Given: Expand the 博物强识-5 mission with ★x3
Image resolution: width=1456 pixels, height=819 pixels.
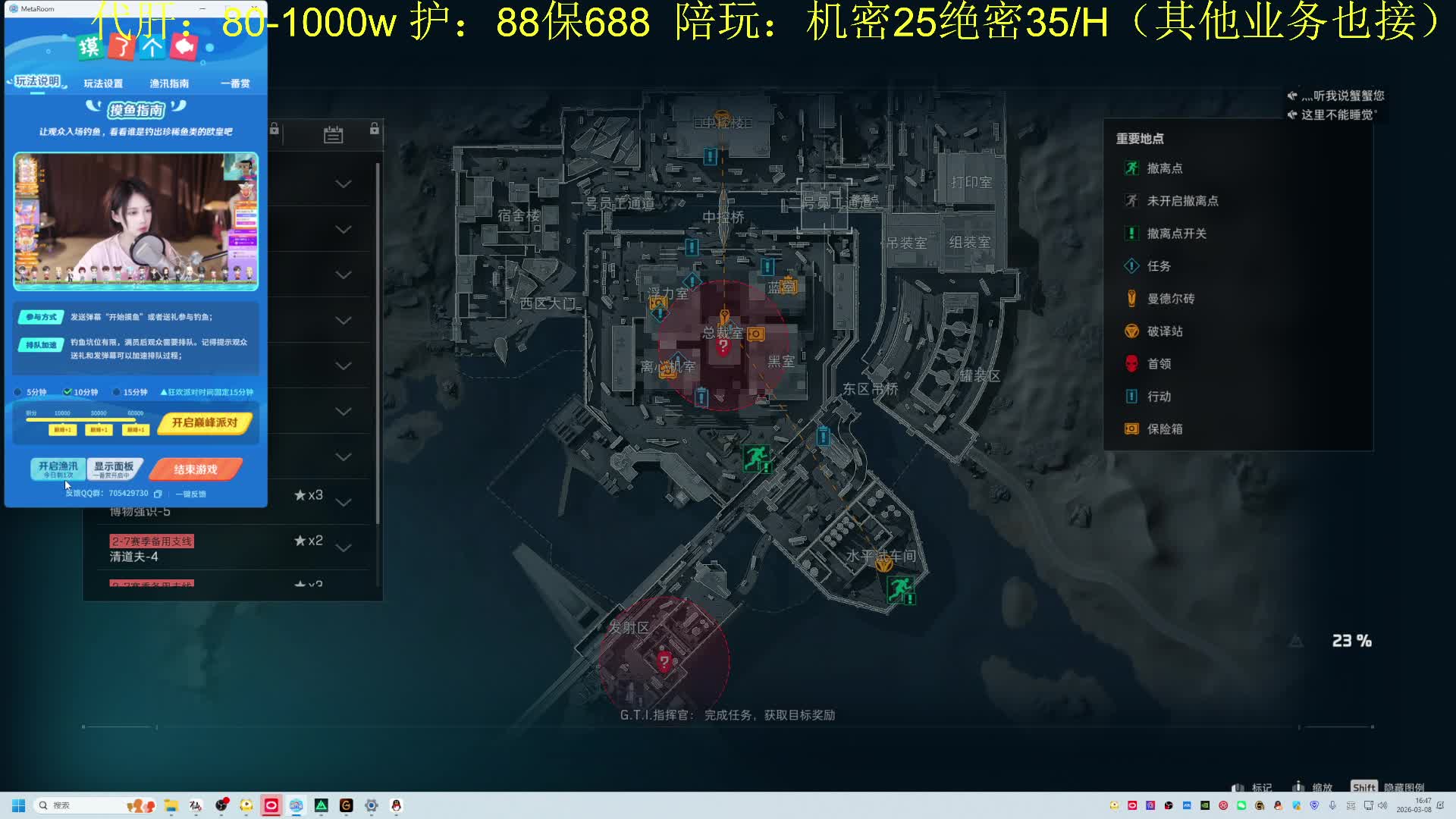Looking at the screenshot, I should [343, 502].
